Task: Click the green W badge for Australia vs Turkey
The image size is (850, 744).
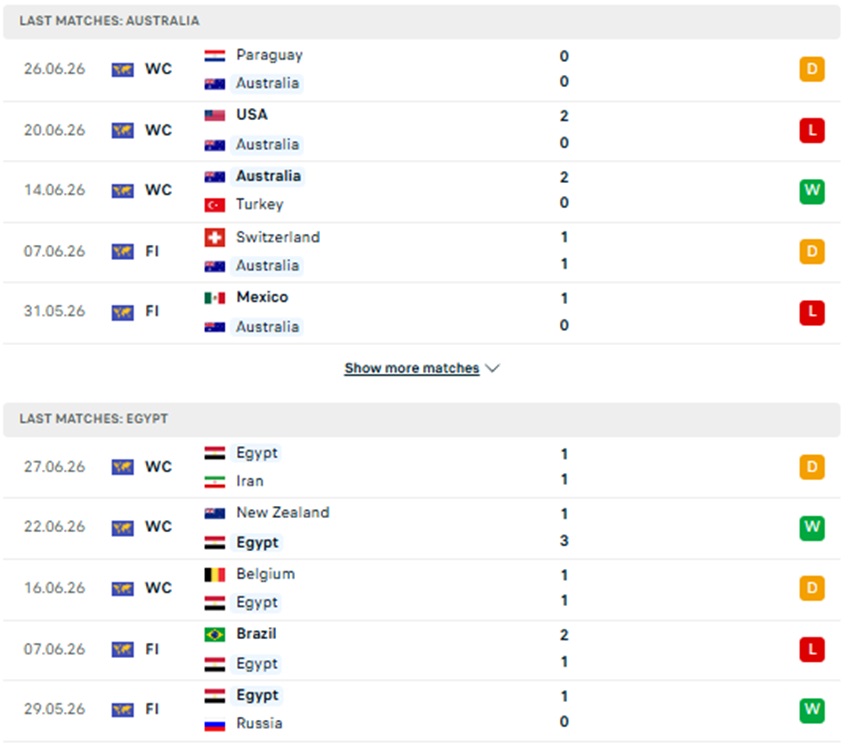Action: (x=812, y=191)
